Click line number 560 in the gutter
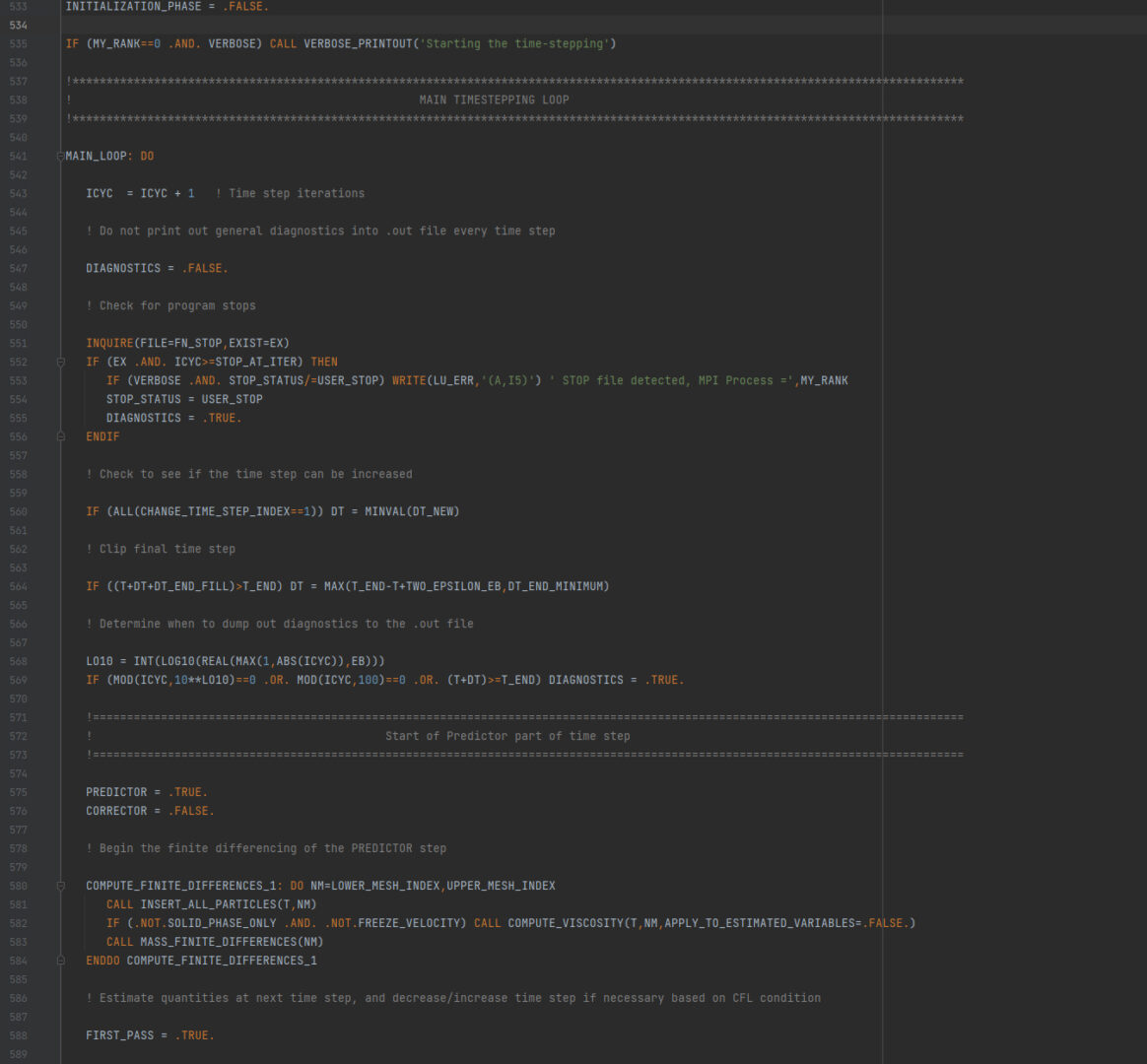Screen dimensions: 1147x1064 18,511
